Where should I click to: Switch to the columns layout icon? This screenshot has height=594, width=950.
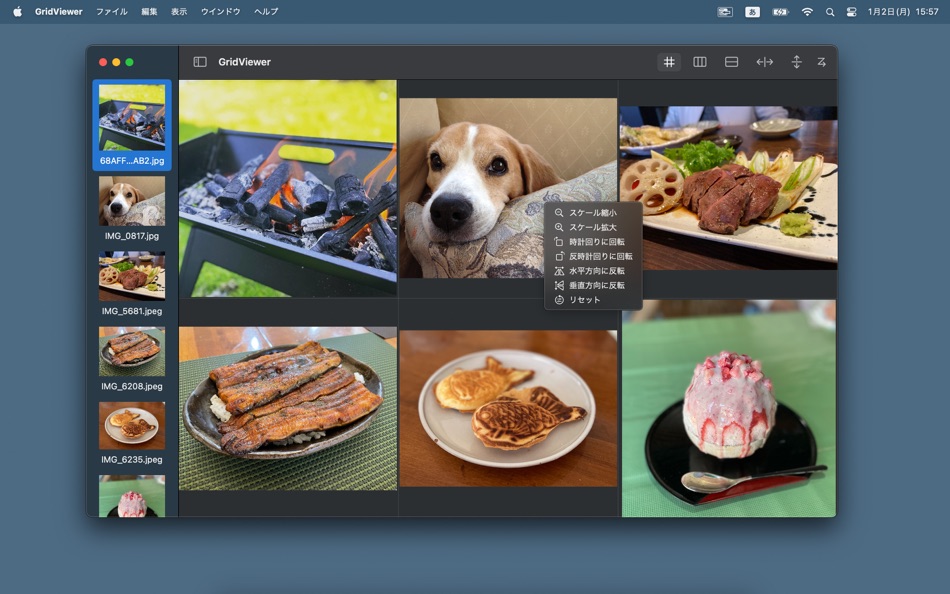(x=700, y=62)
